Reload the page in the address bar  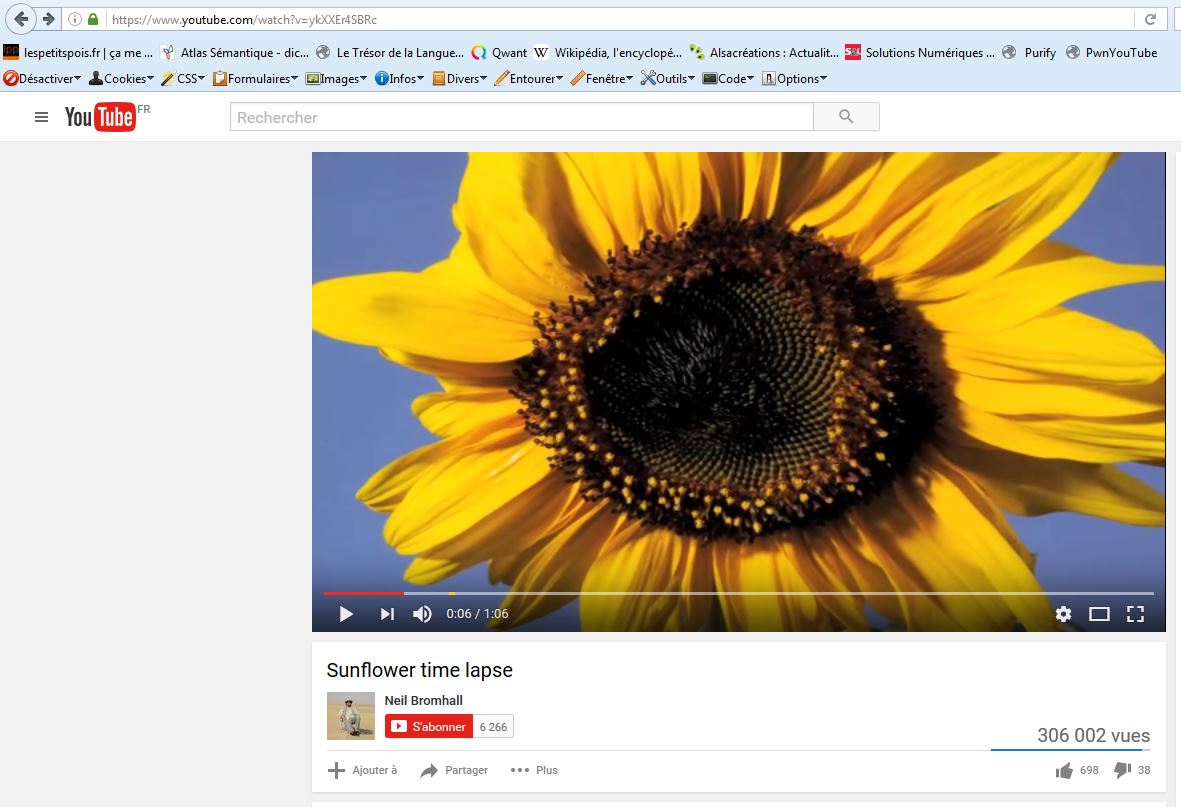tap(1150, 19)
